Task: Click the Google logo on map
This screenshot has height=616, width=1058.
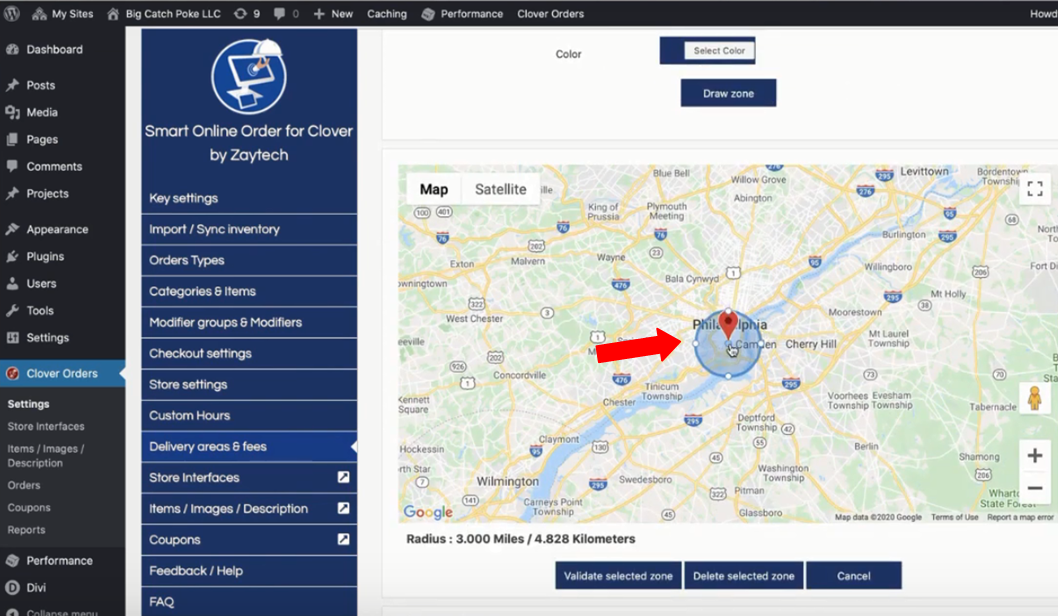Action: tap(428, 512)
